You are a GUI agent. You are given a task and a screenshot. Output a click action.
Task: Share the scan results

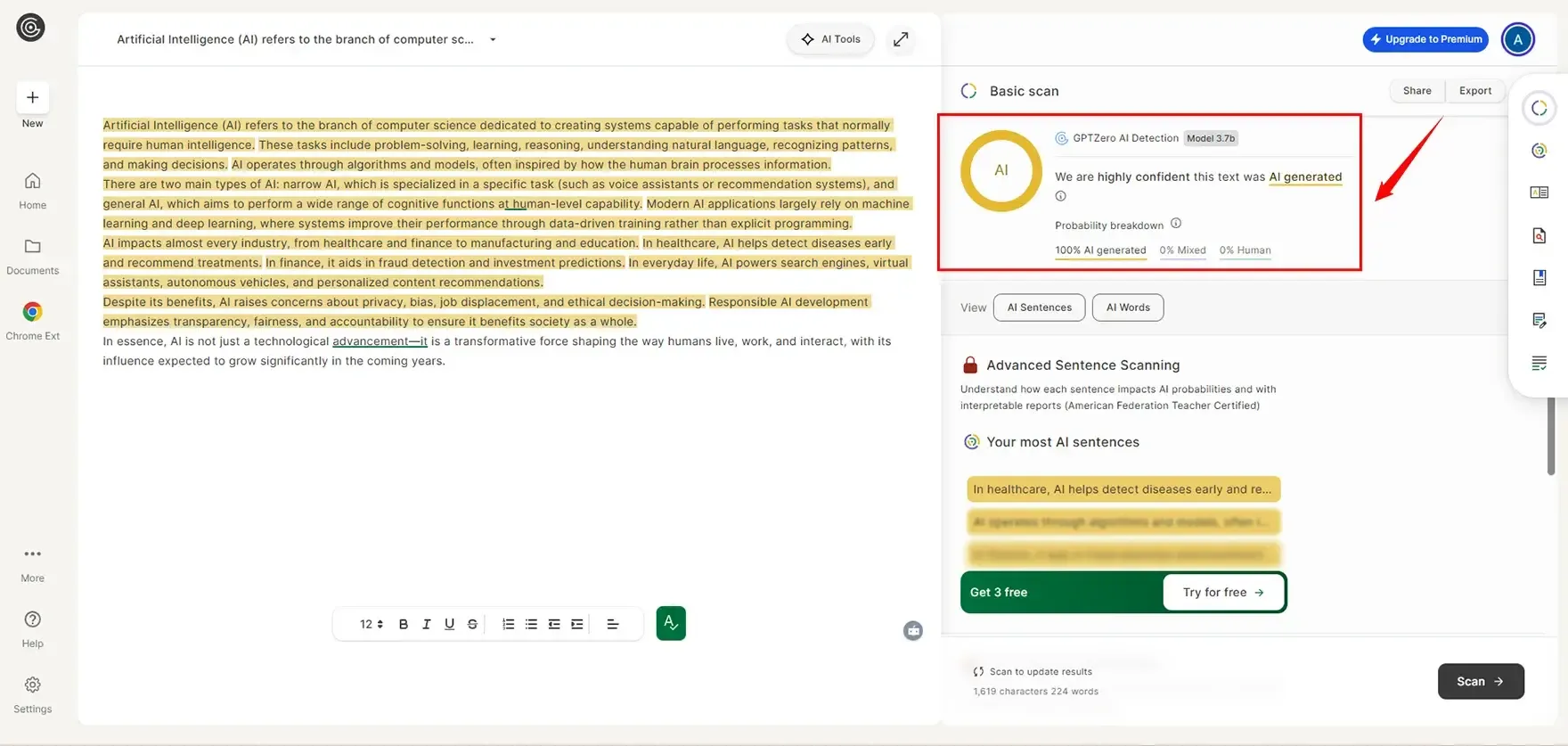pyautogui.click(x=1417, y=91)
